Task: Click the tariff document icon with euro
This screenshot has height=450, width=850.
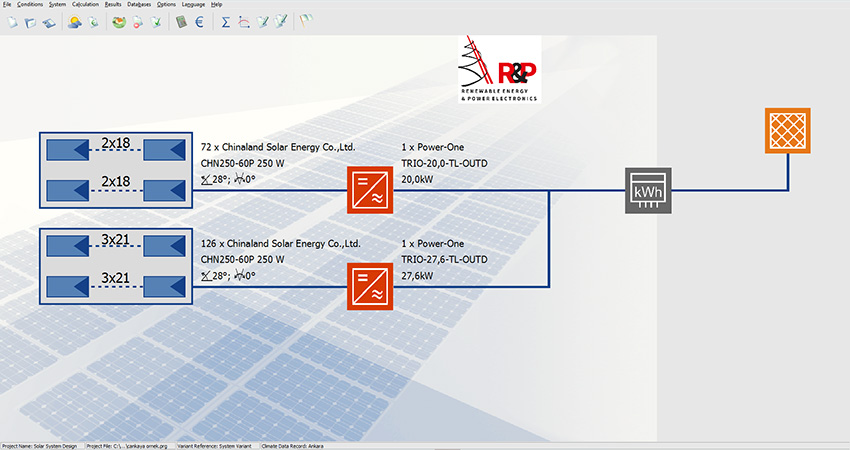Action: coord(93,22)
